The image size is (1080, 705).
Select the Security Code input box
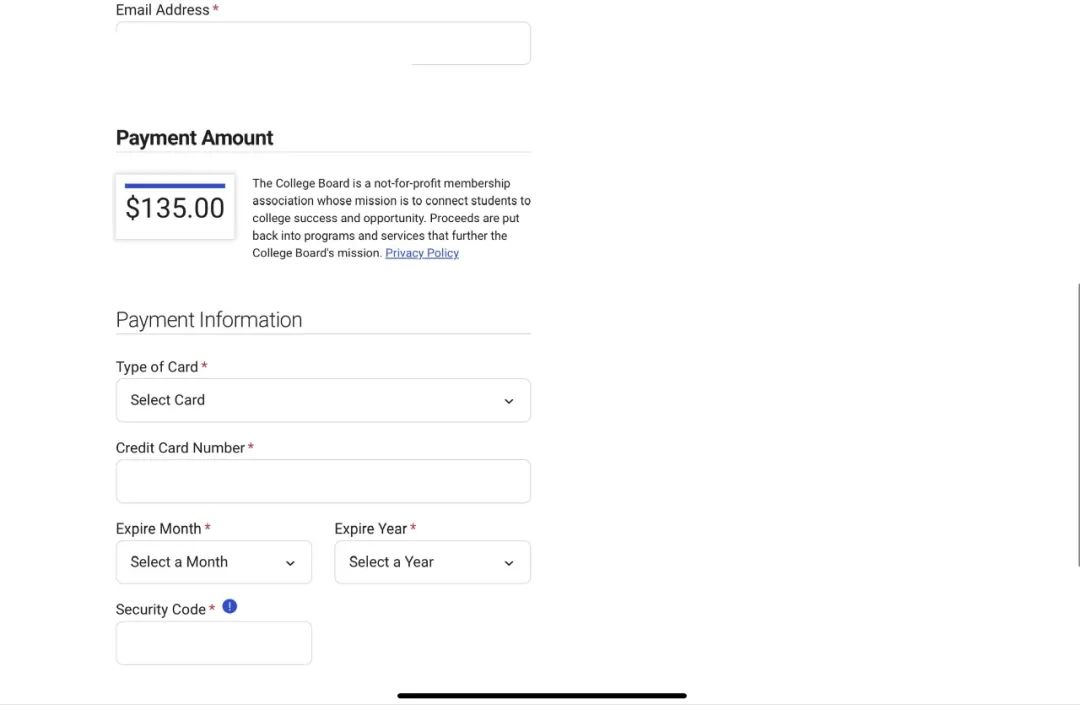point(213,643)
